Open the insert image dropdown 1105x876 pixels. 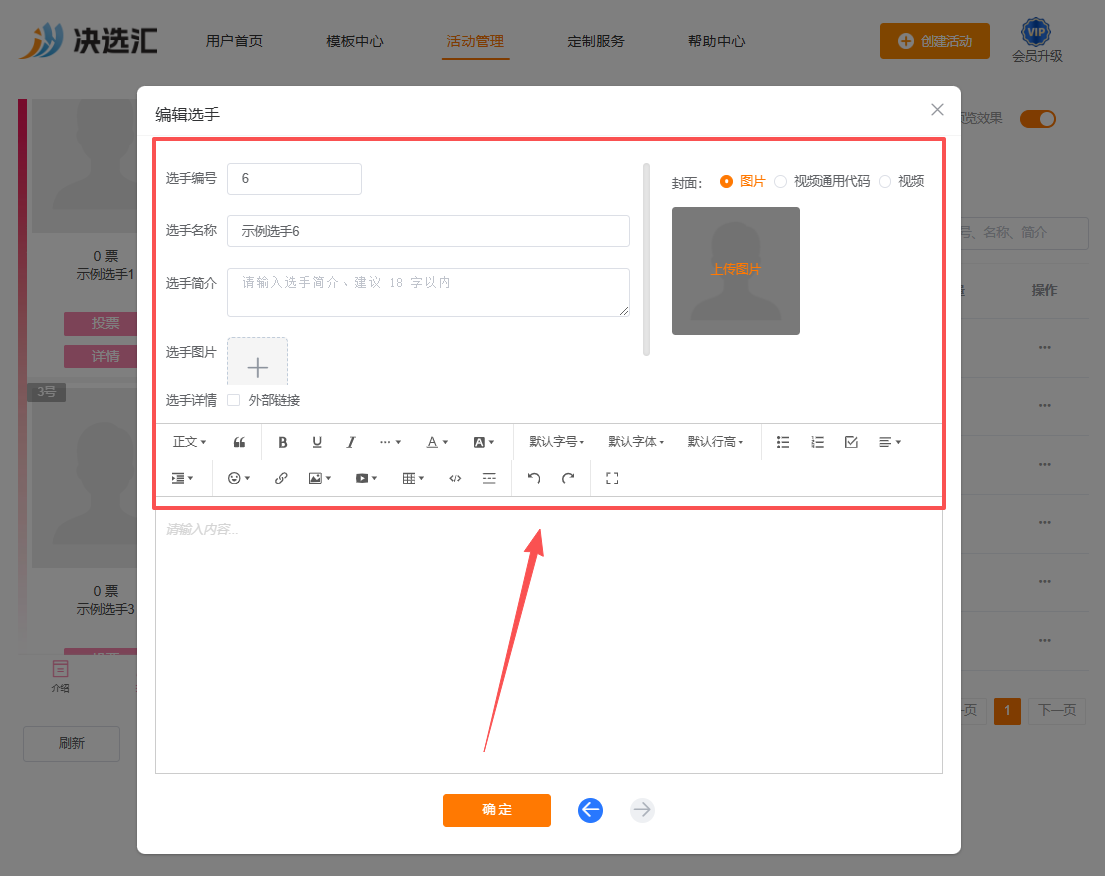pos(319,479)
